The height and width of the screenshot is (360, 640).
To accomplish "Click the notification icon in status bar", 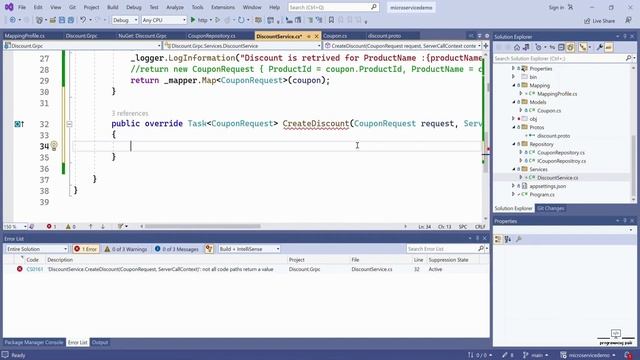I will [628, 355].
